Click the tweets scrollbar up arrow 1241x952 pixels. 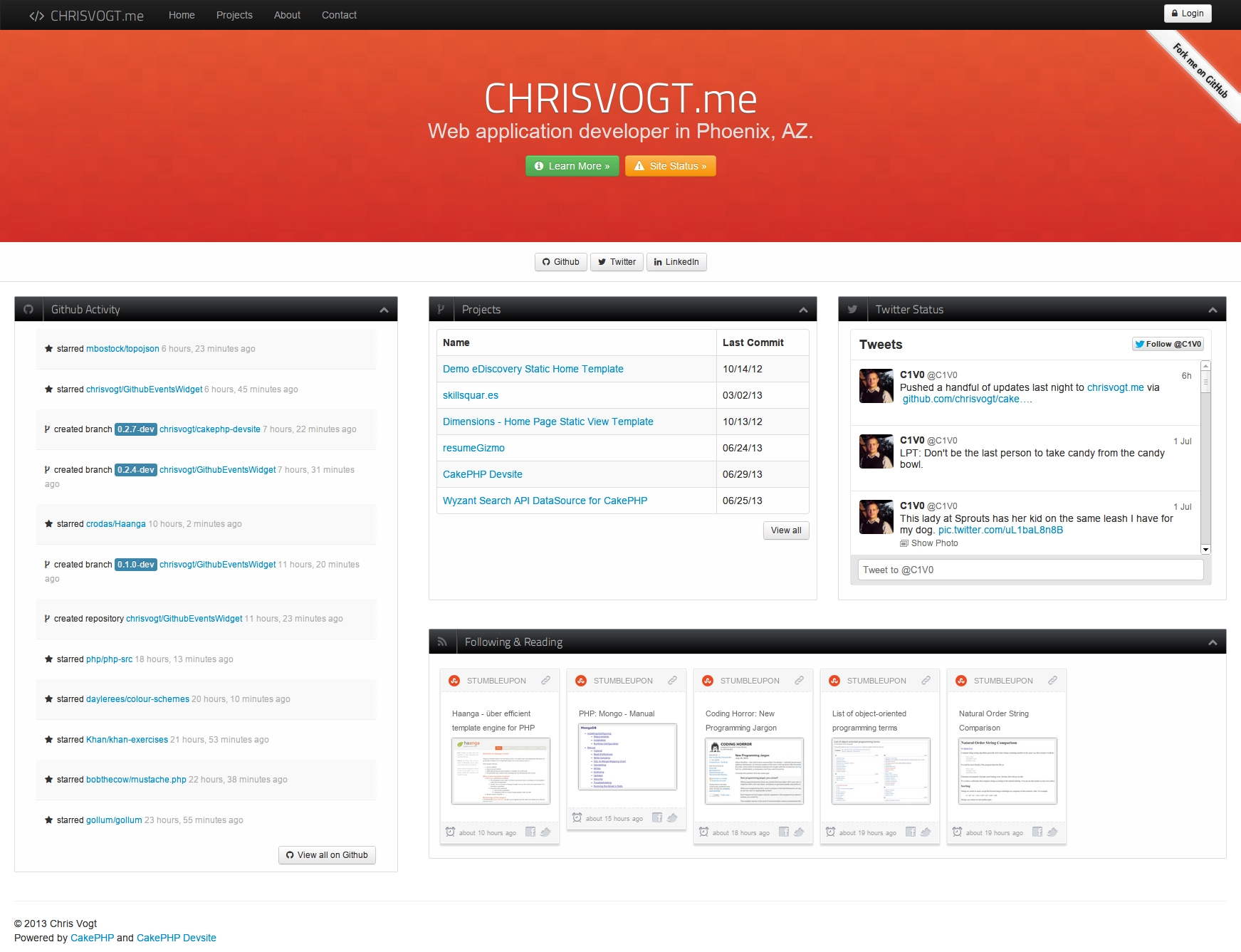(1205, 365)
